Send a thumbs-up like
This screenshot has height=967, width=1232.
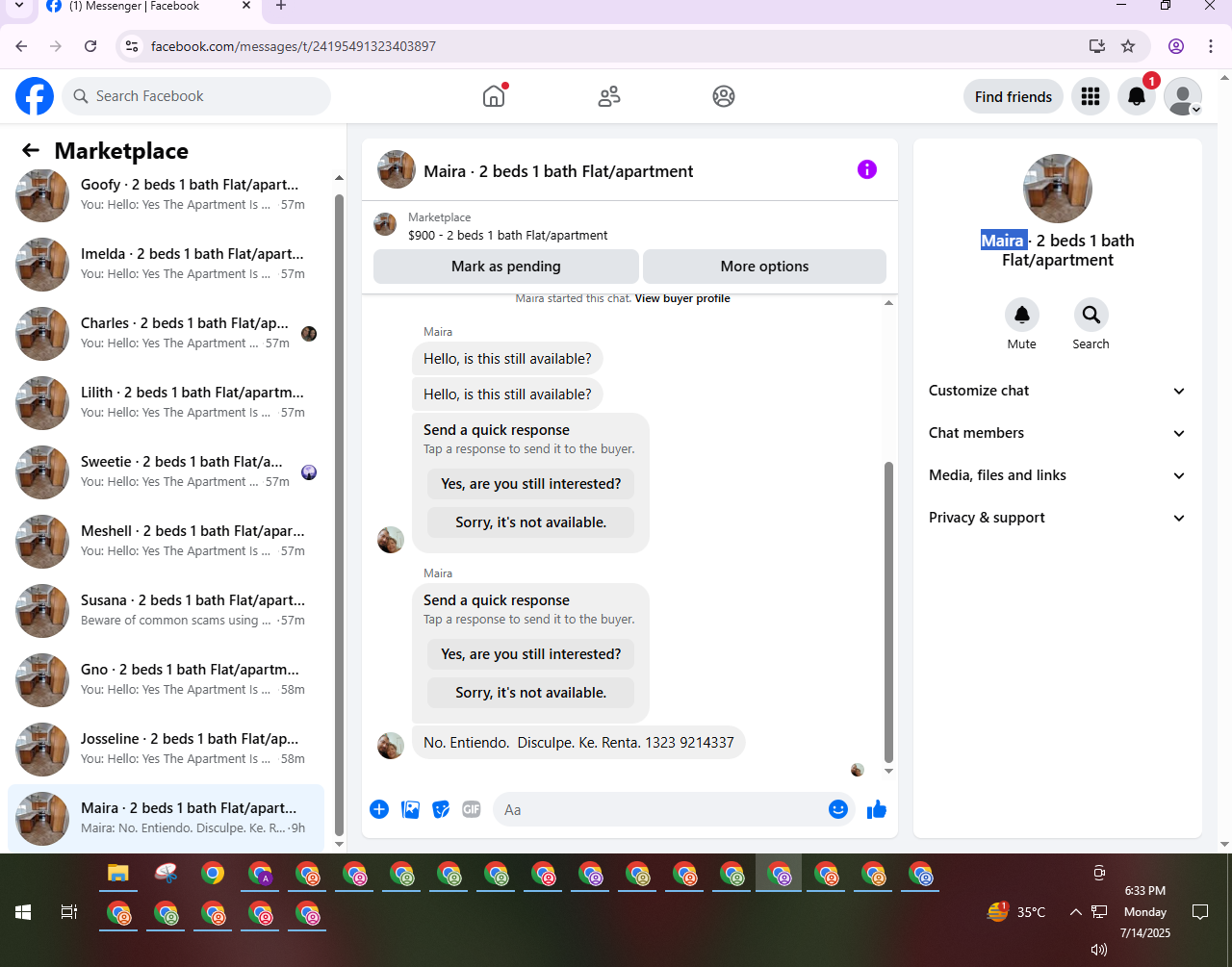pyautogui.click(x=877, y=809)
